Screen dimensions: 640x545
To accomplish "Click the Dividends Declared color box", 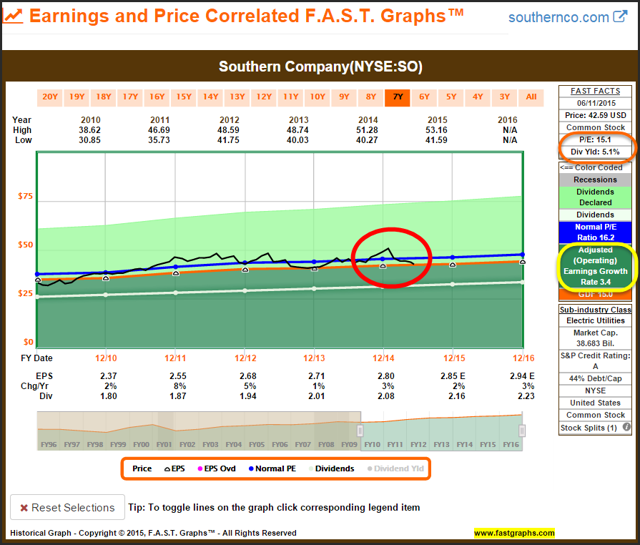I will [x=595, y=197].
